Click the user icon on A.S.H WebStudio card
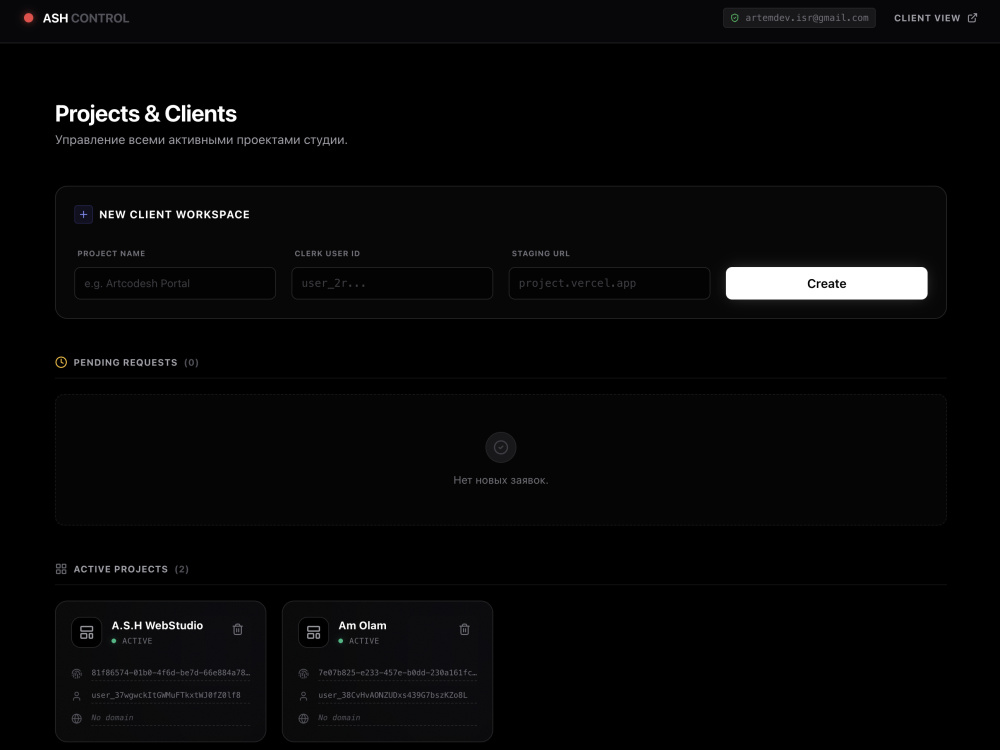1000x750 pixels. point(77,696)
